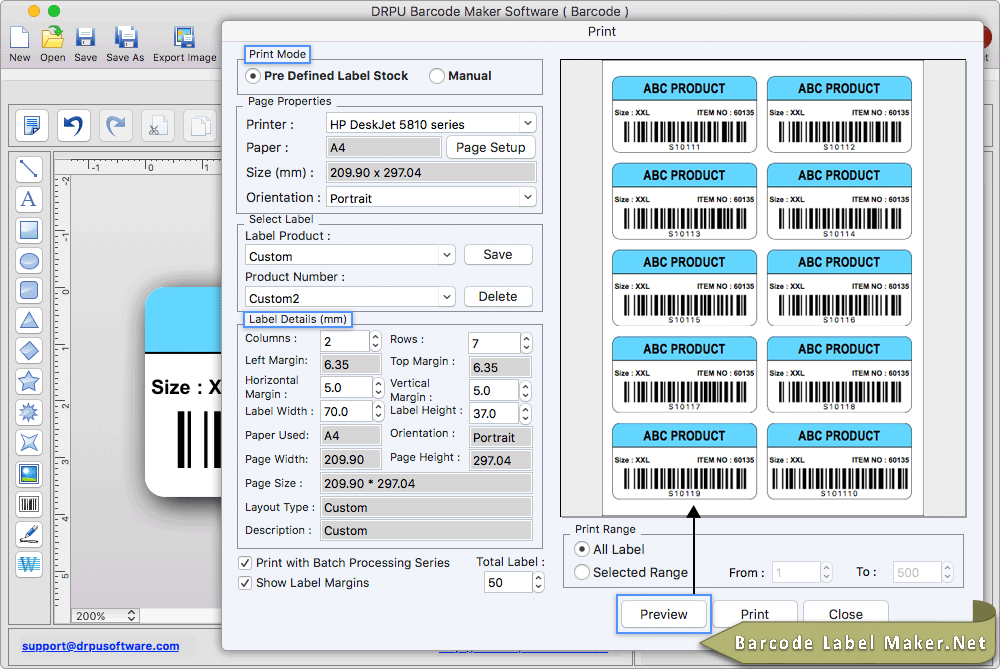The height and width of the screenshot is (669, 1000).
Task: Adjust the Rows stepper
Action: click(x=526, y=343)
